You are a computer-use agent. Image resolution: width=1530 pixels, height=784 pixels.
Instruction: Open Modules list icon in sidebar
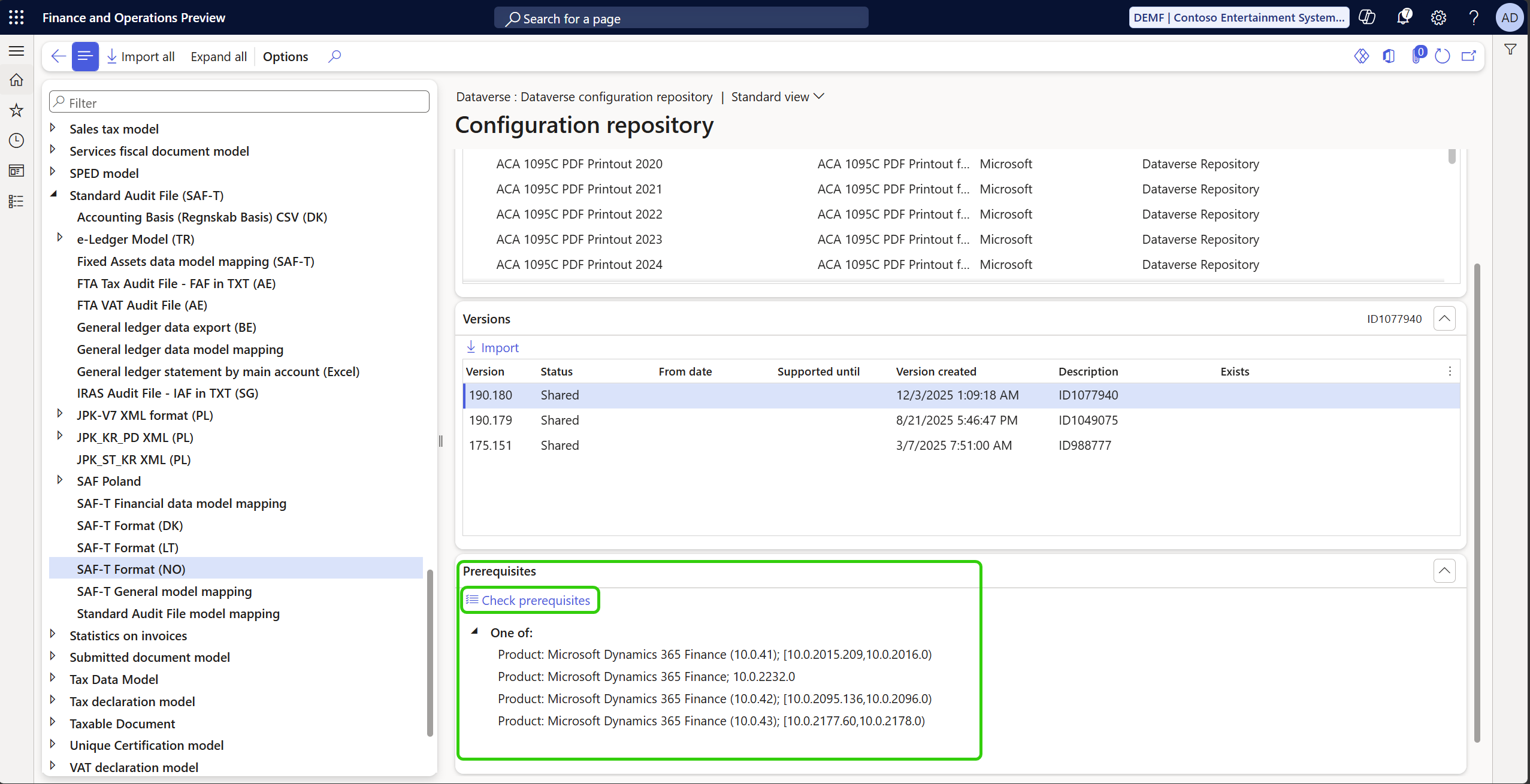point(16,201)
